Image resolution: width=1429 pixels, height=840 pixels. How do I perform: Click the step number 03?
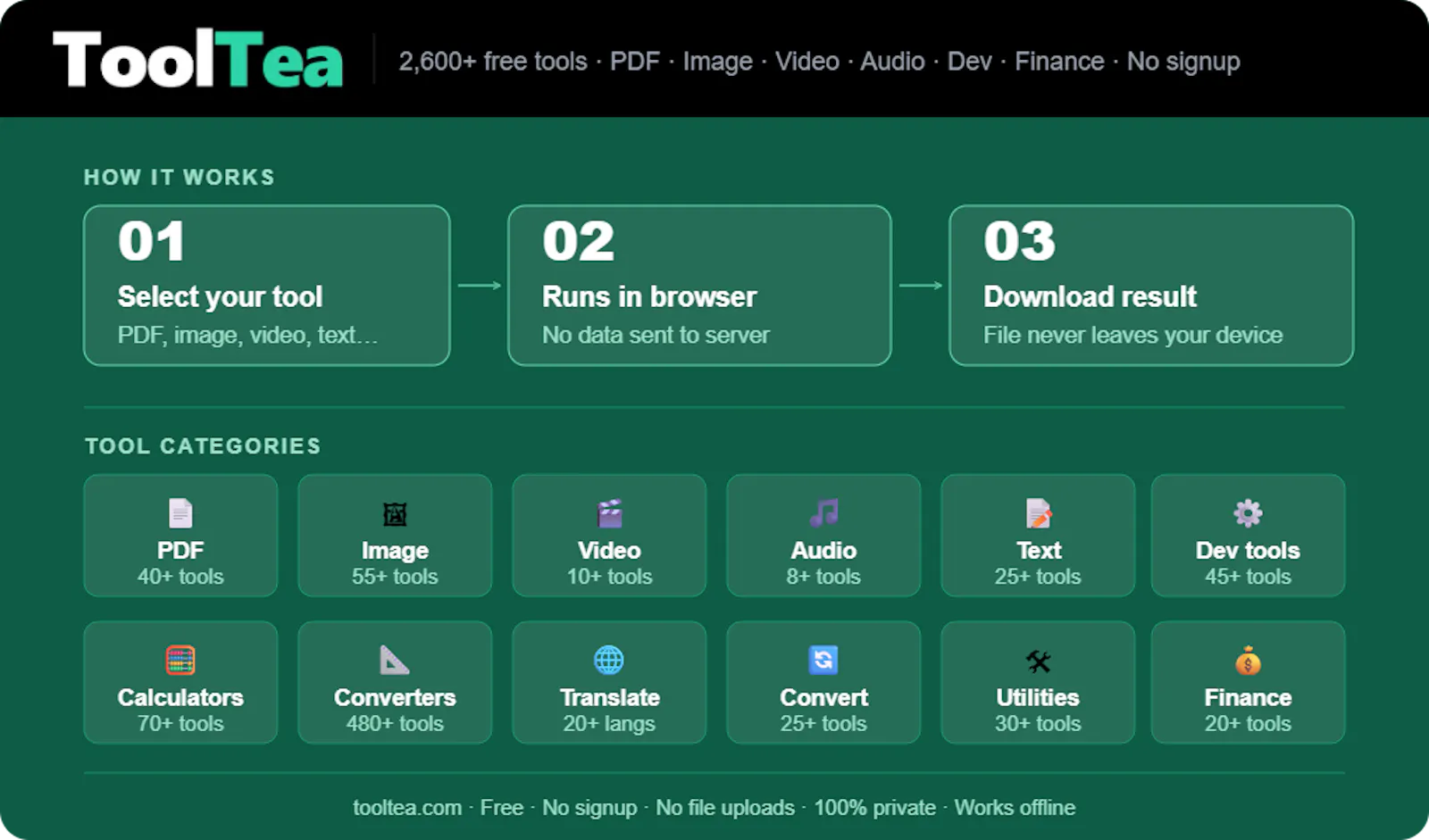pos(1019,242)
